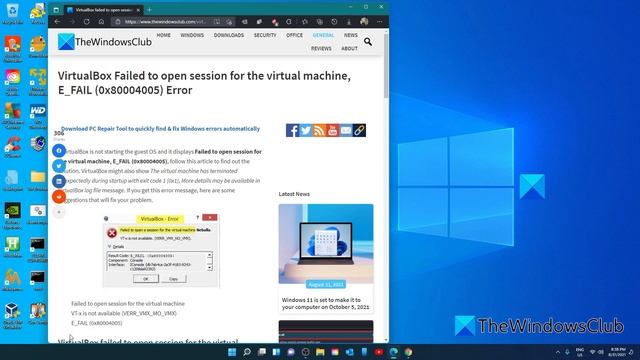The height and width of the screenshot is (360, 640).
Task: Click TheWindowsClub site logo in header
Action: tap(104, 42)
